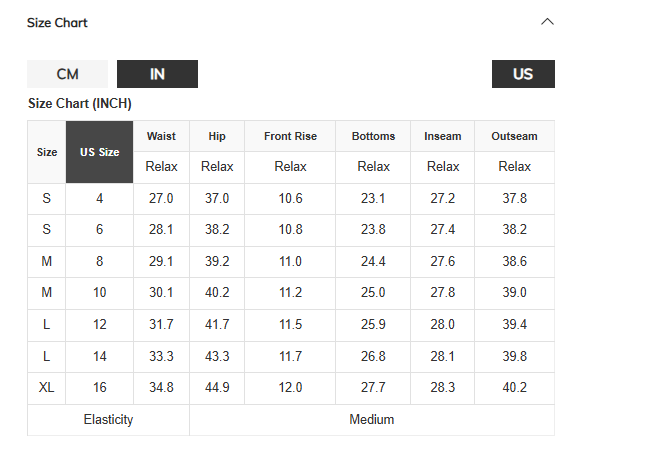Screen dimensions: 670x453
Task: Select the US size 4 cell
Action: click(x=100, y=199)
